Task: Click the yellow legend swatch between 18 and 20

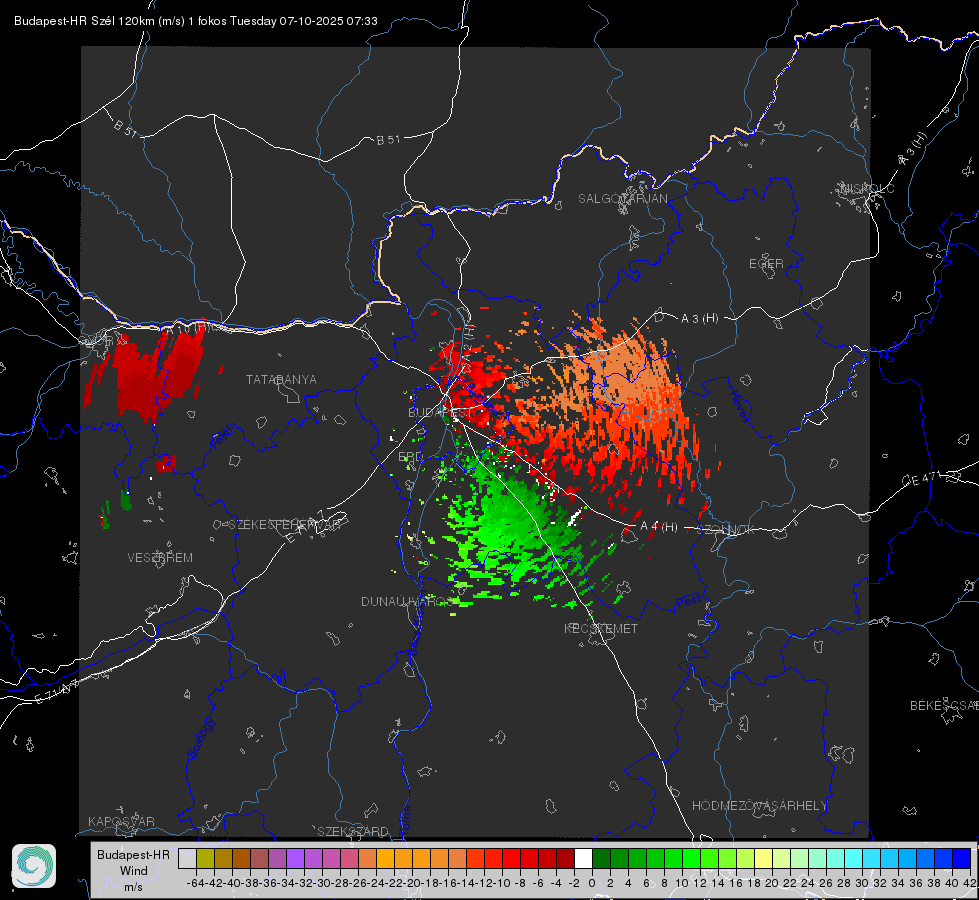Action: click(763, 858)
